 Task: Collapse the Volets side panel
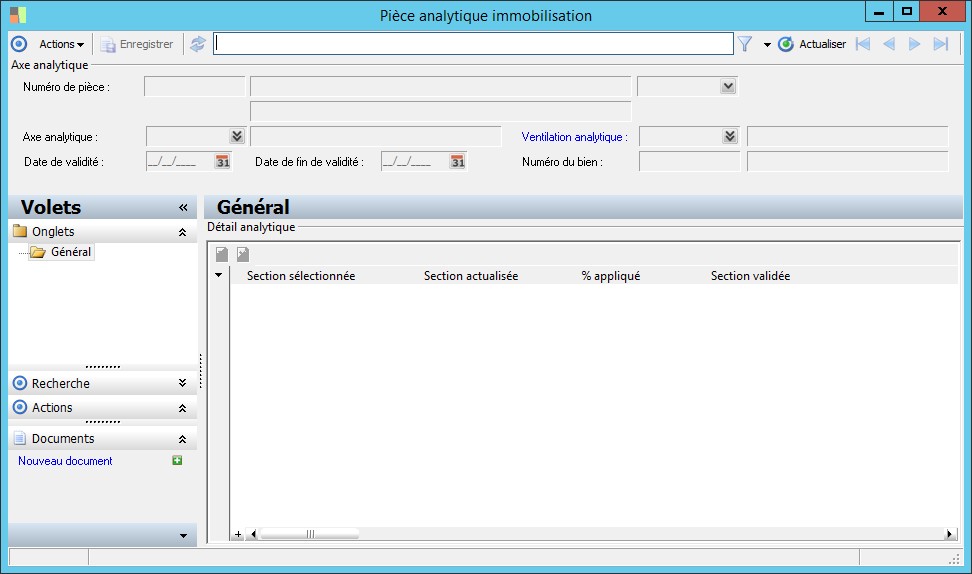tap(183, 208)
